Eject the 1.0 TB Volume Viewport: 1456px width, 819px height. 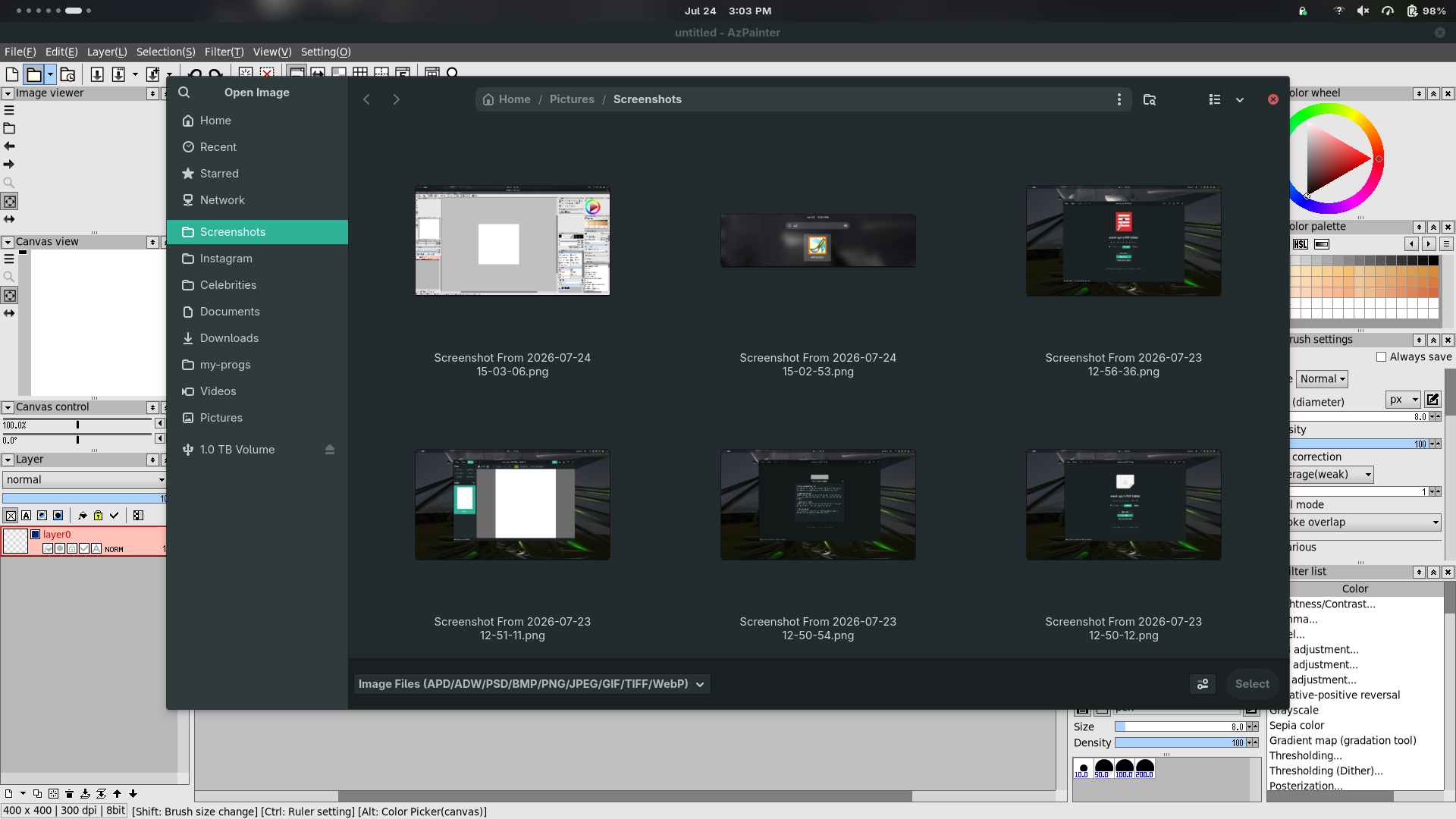click(x=330, y=450)
